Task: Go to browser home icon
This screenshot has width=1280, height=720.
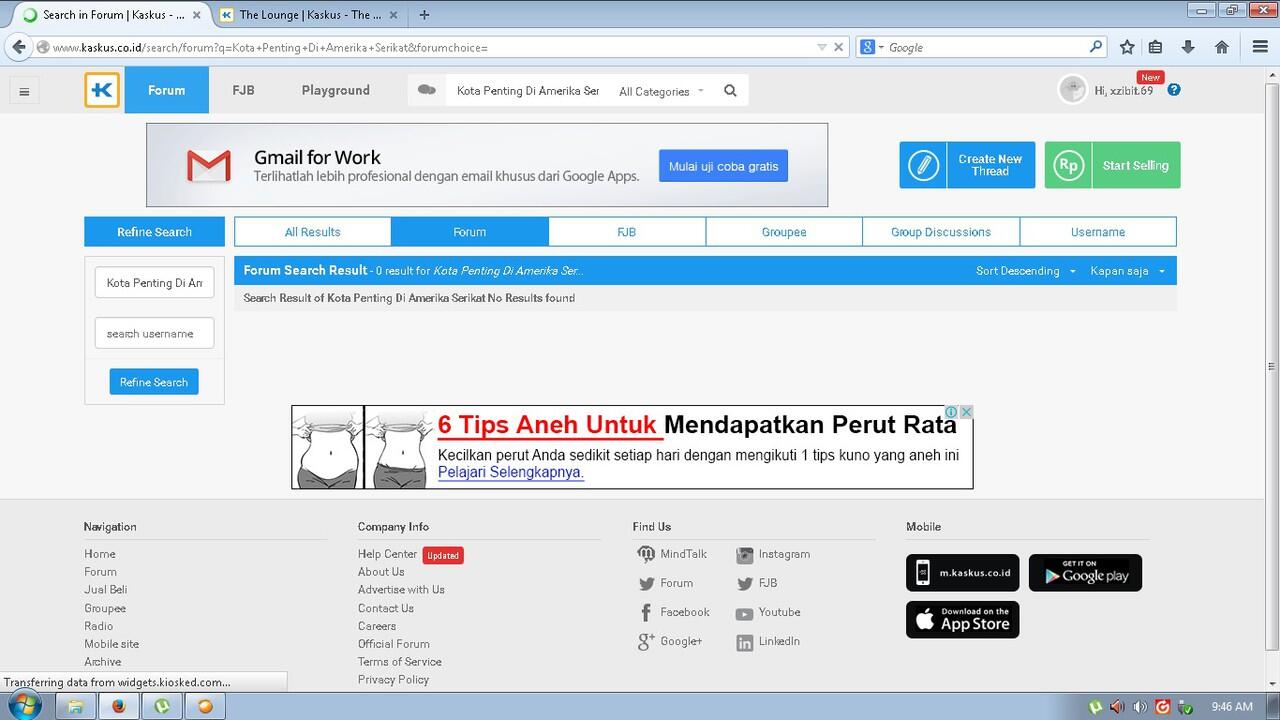Action: [x=1221, y=47]
